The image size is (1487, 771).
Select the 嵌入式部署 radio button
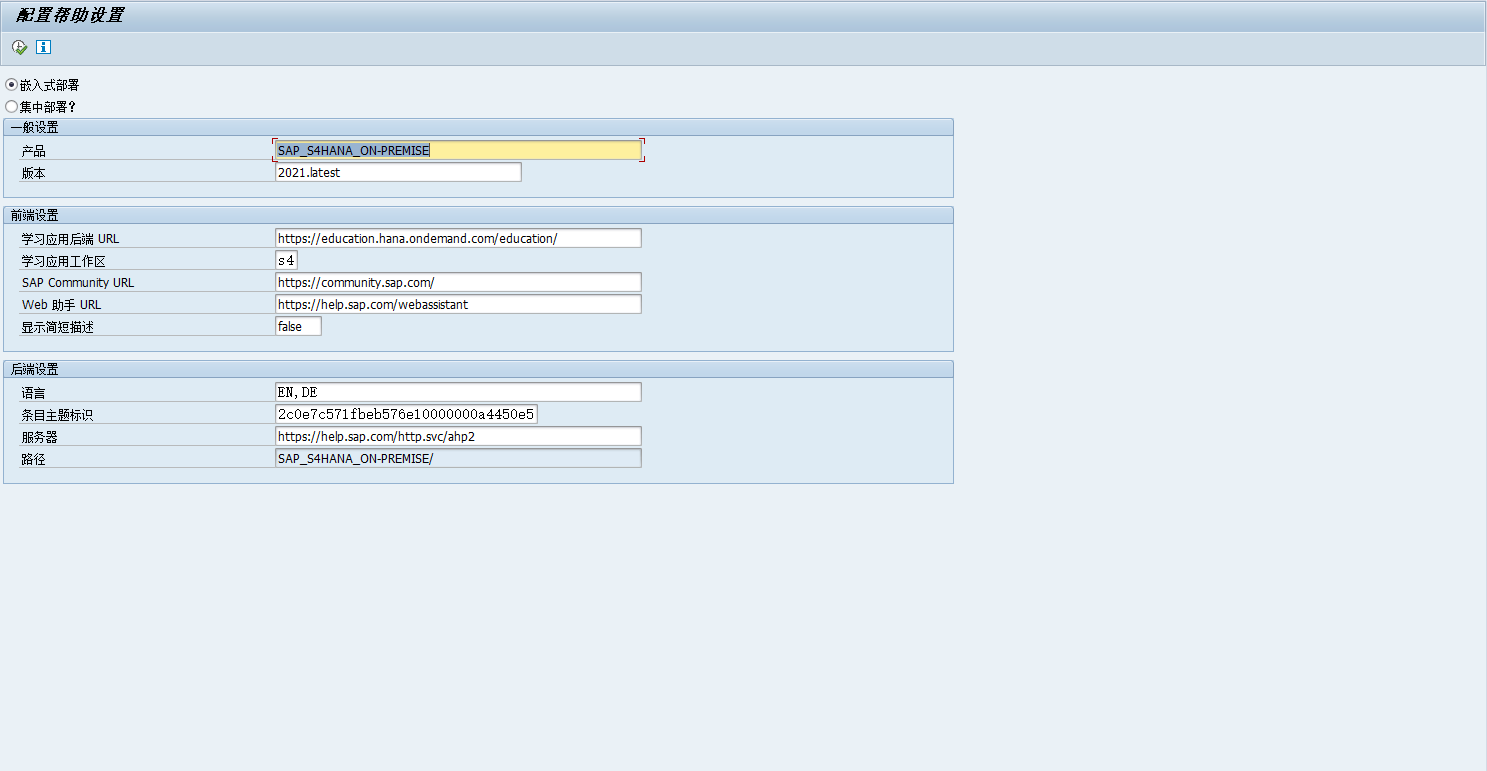tap(12, 85)
